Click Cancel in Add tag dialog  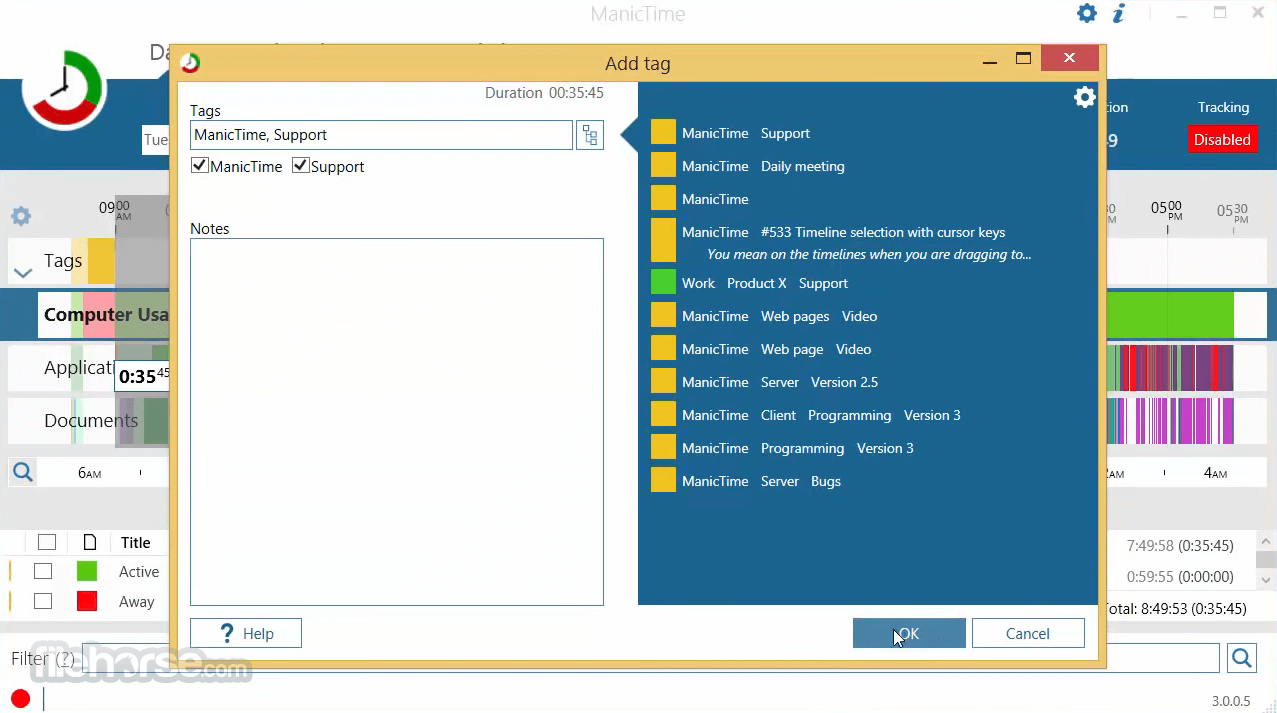[x=1028, y=633]
